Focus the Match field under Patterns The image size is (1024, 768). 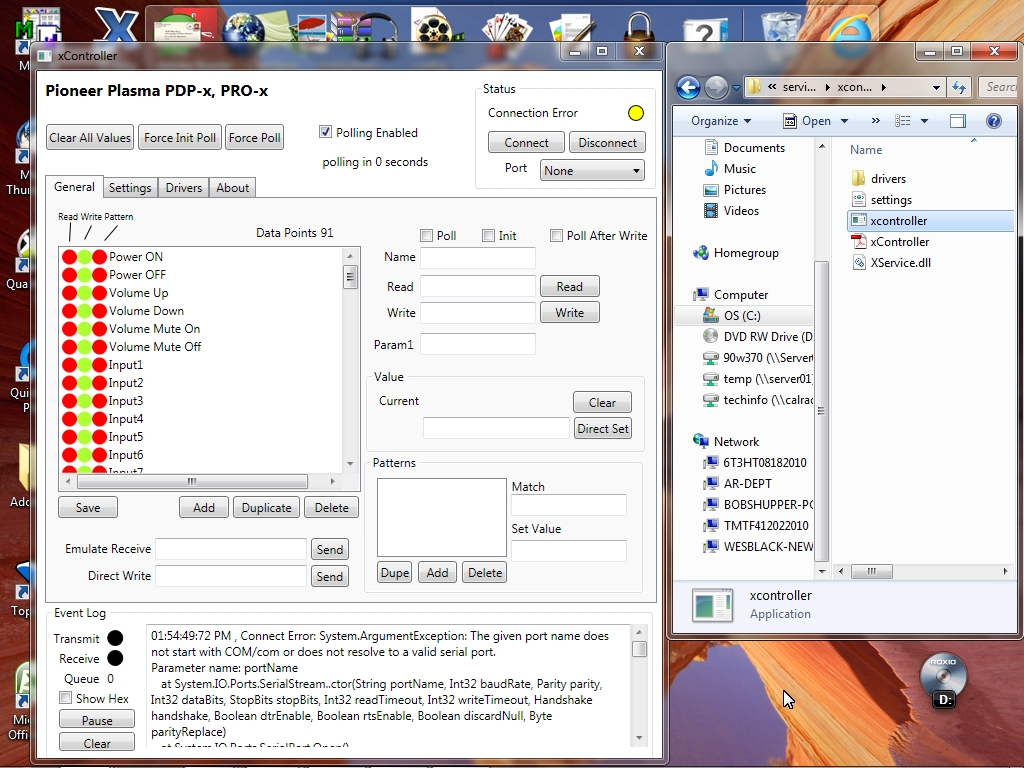569,504
